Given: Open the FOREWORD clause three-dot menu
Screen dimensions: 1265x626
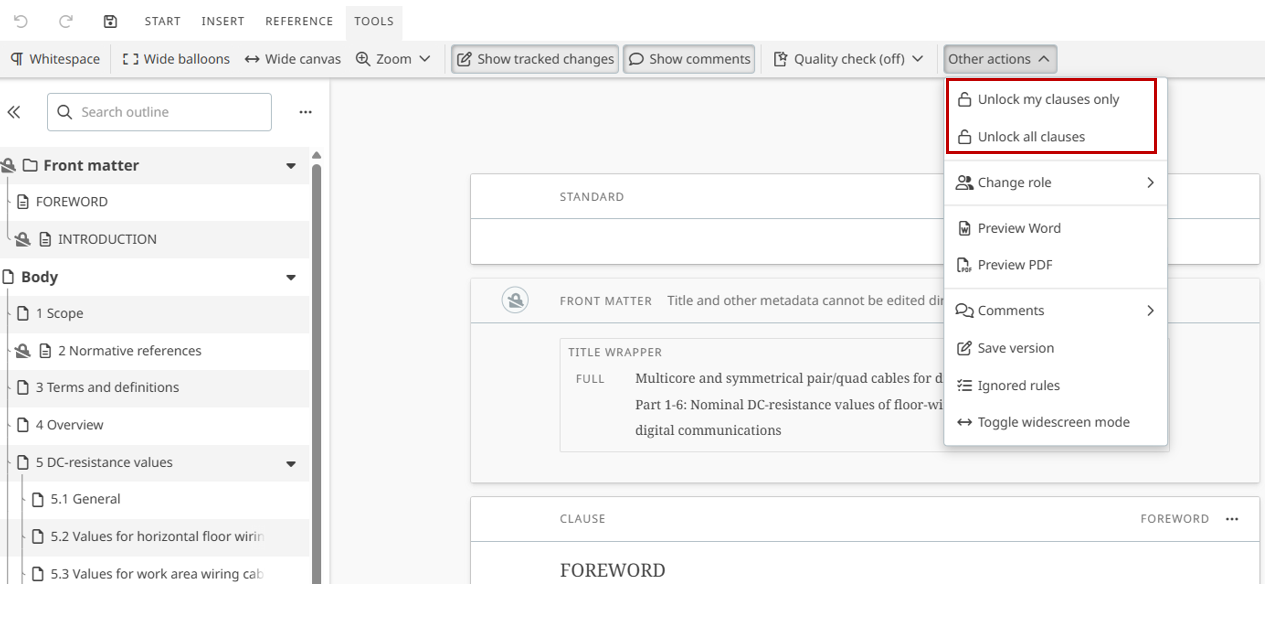Looking at the screenshot, I should coord(1232,519).
